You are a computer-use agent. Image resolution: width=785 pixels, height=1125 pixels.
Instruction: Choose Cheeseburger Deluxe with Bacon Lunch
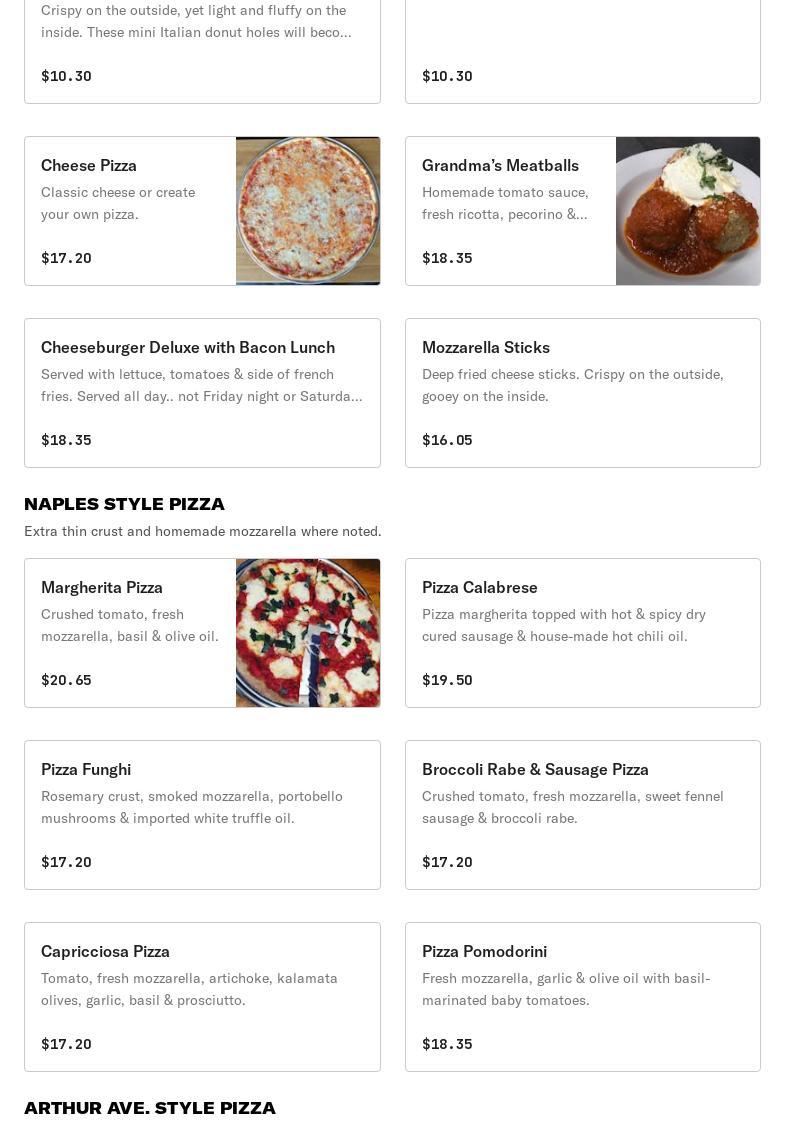pos(188,347)
